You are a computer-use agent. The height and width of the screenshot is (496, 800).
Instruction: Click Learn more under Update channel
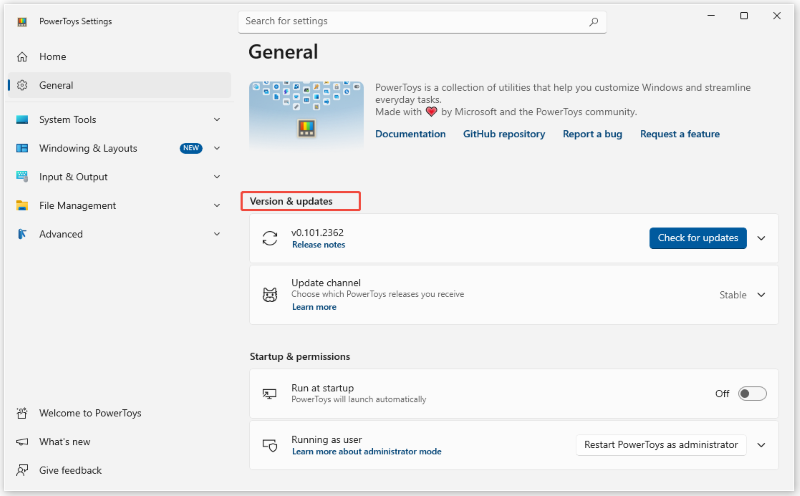pyautogui.click(x=314, y=307)
